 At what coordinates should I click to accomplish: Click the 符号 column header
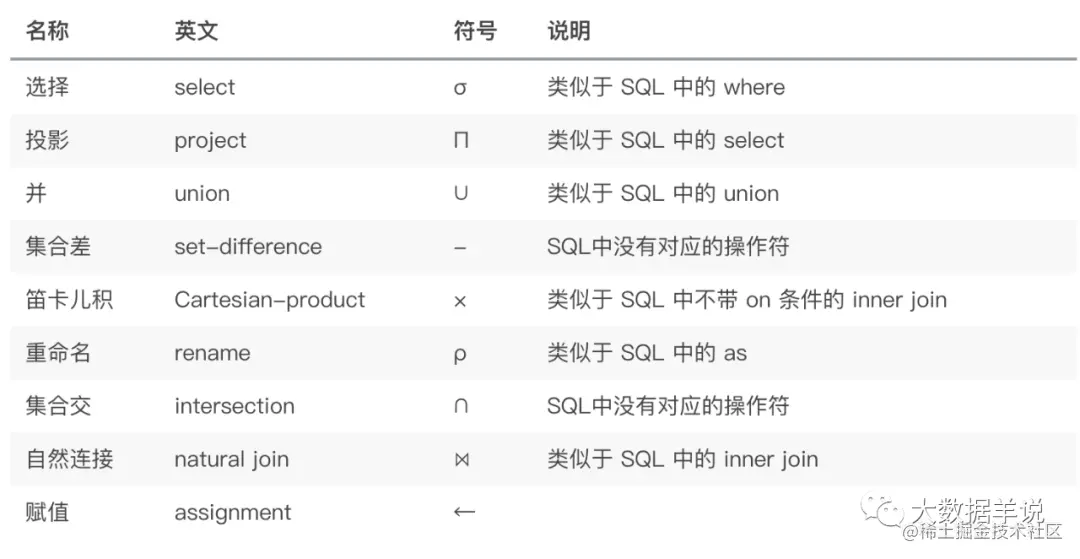475,31
